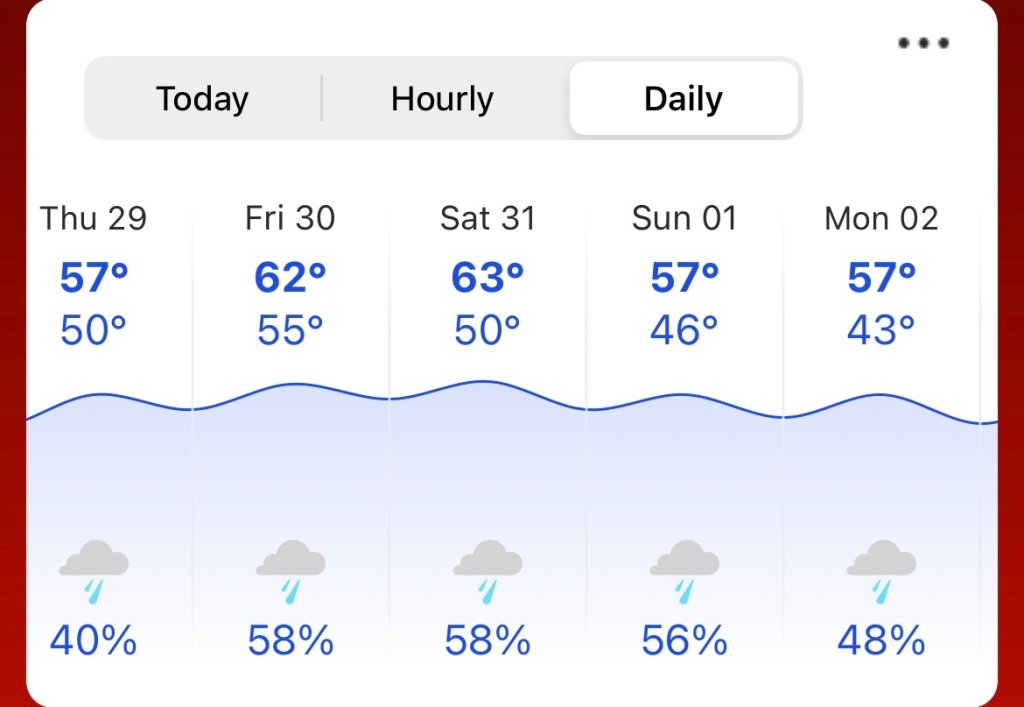Viewport: 1024px width, 707px height.
Task: Select the Fri 30 day label
Action: 290,218
